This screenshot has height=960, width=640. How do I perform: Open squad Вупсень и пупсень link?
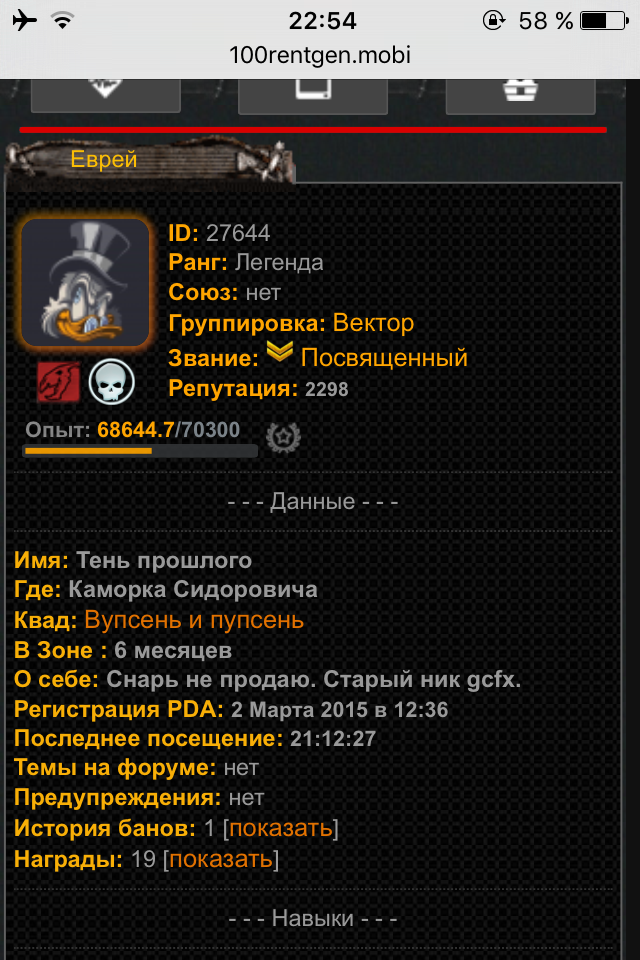point(194,620)
